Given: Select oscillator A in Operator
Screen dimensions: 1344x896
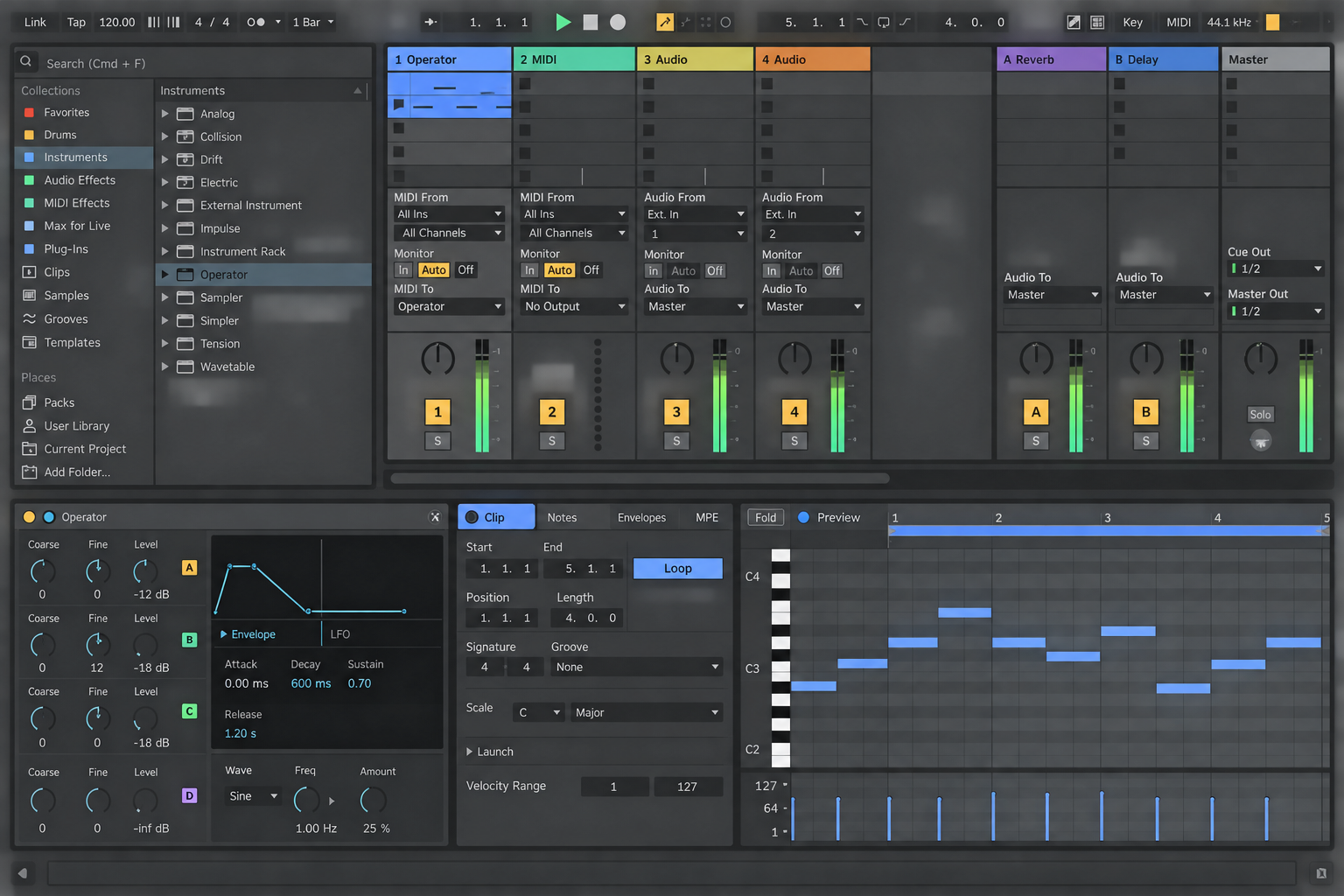Looking at the screenshot, I should (189, 568).
